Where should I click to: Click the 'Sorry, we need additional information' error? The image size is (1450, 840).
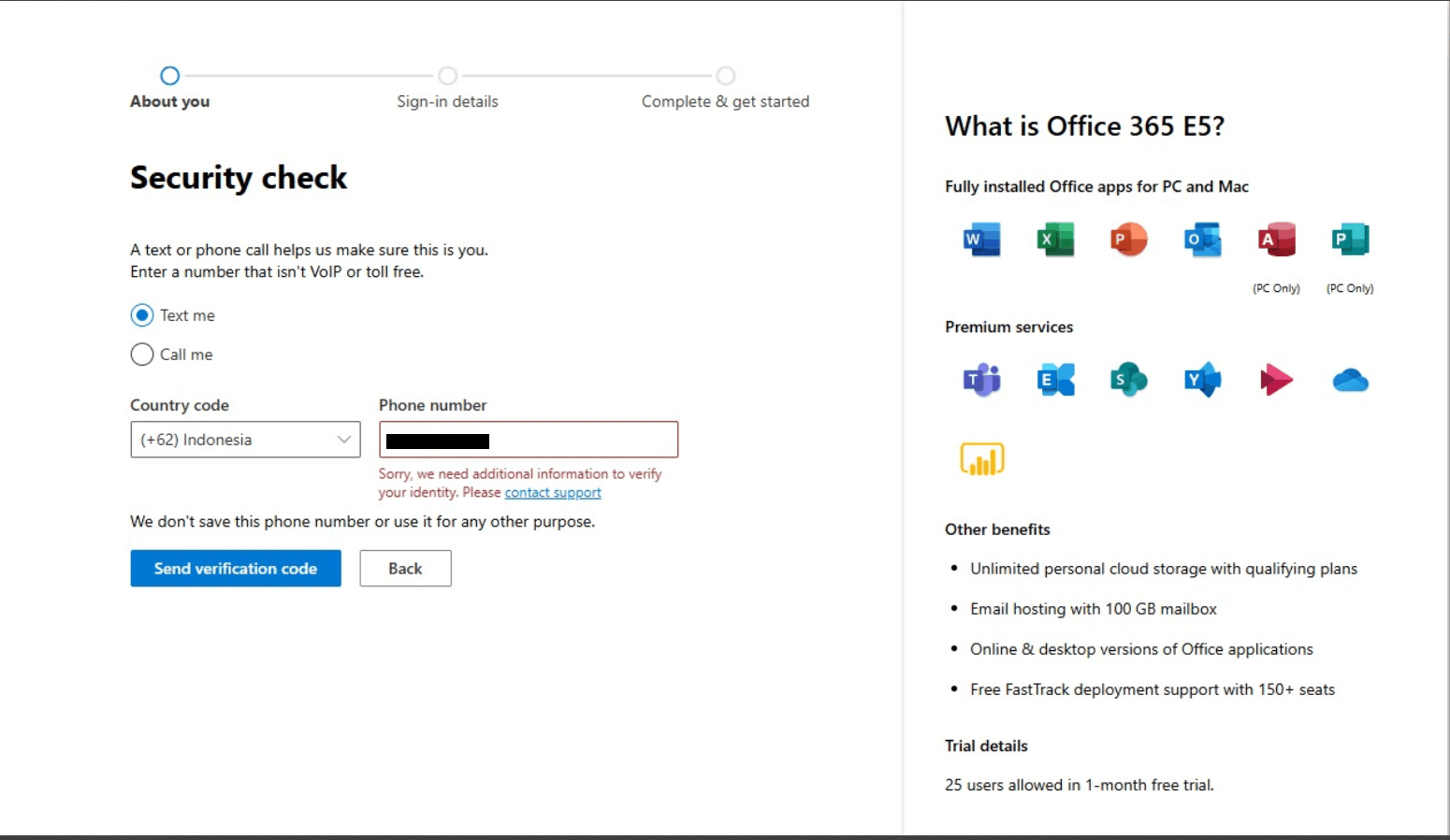coord(520,484)
